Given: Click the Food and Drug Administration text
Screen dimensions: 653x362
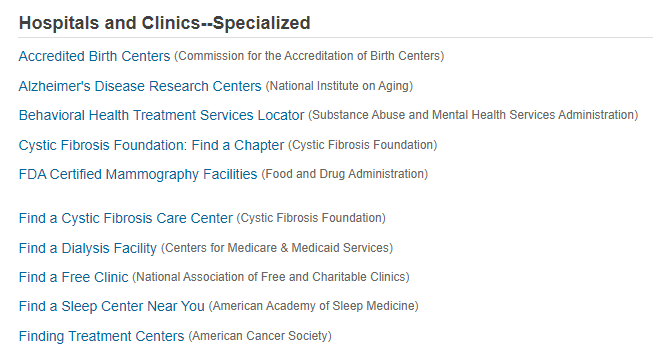Looking at the screenshot, I should click(345, 174).
